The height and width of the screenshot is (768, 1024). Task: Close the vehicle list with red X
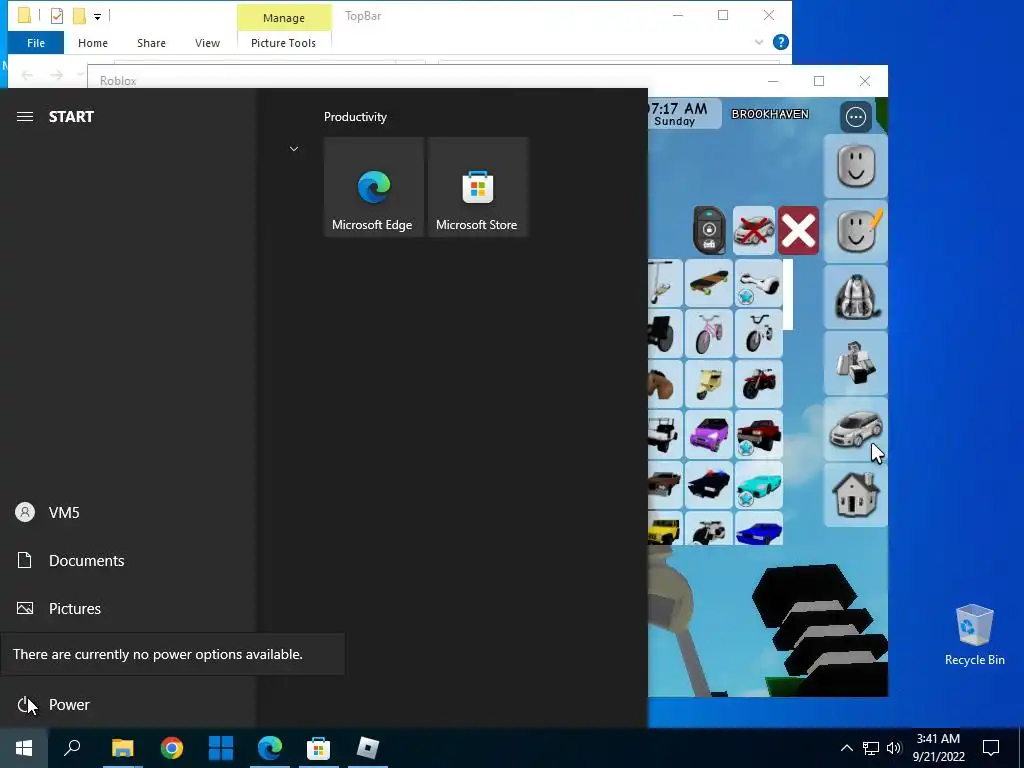[x=798, y=231]
